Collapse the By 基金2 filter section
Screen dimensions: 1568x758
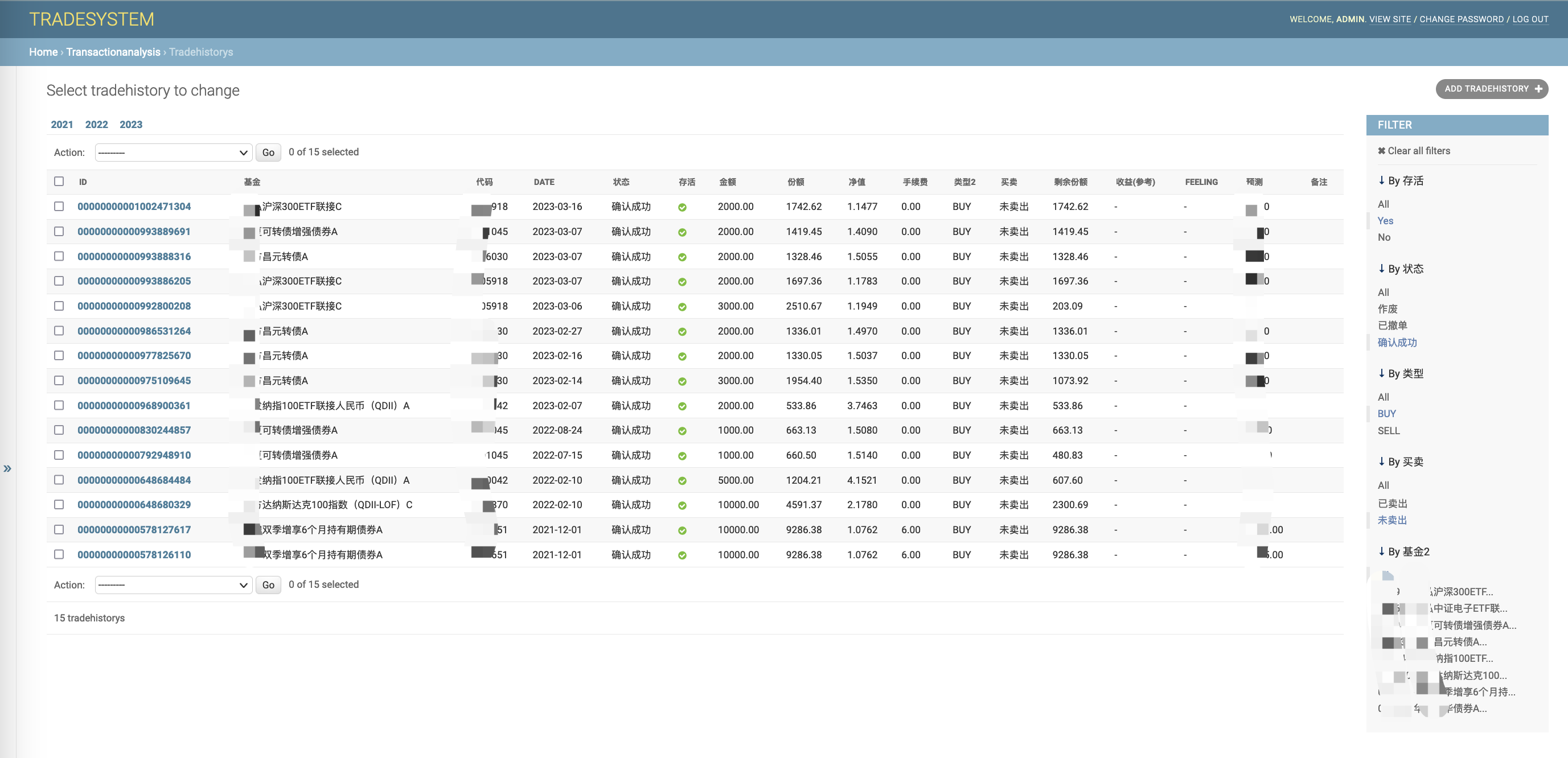(x=1403, y=552)
